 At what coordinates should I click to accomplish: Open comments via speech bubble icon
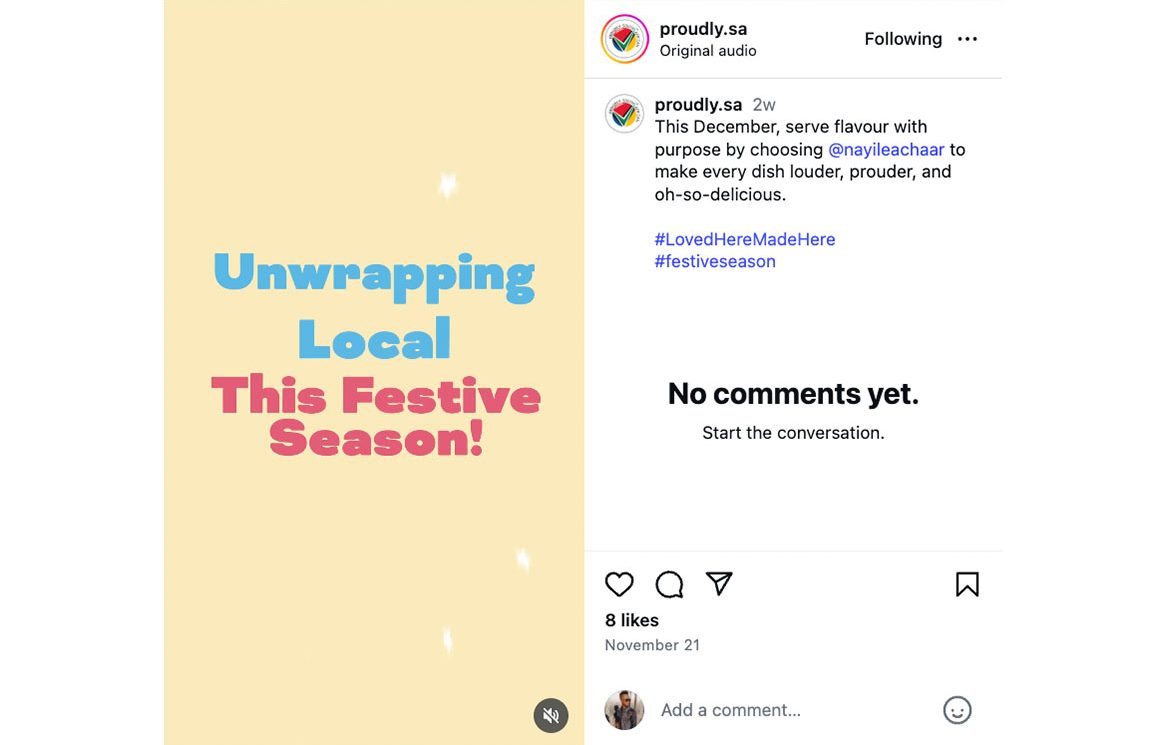(x=669, y=584)
